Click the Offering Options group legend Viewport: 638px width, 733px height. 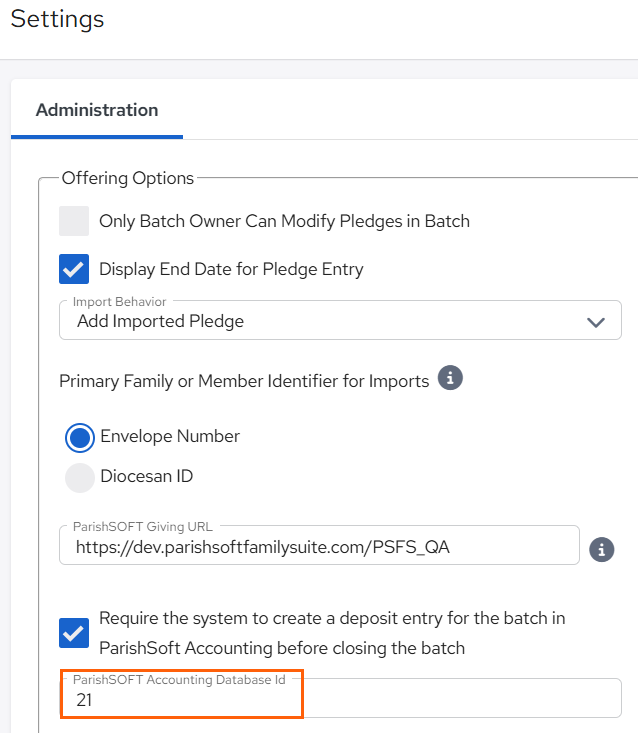128,178
